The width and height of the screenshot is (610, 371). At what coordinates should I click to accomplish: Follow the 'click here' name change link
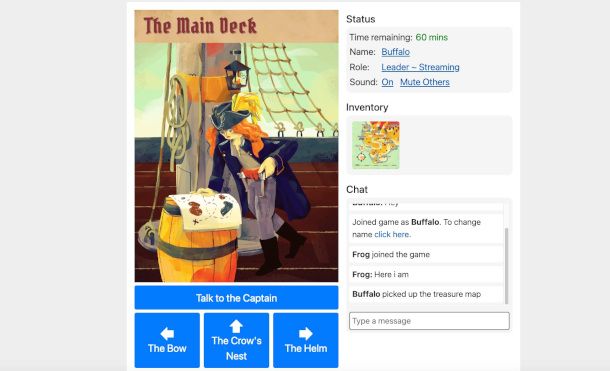(x=392, y=234)
